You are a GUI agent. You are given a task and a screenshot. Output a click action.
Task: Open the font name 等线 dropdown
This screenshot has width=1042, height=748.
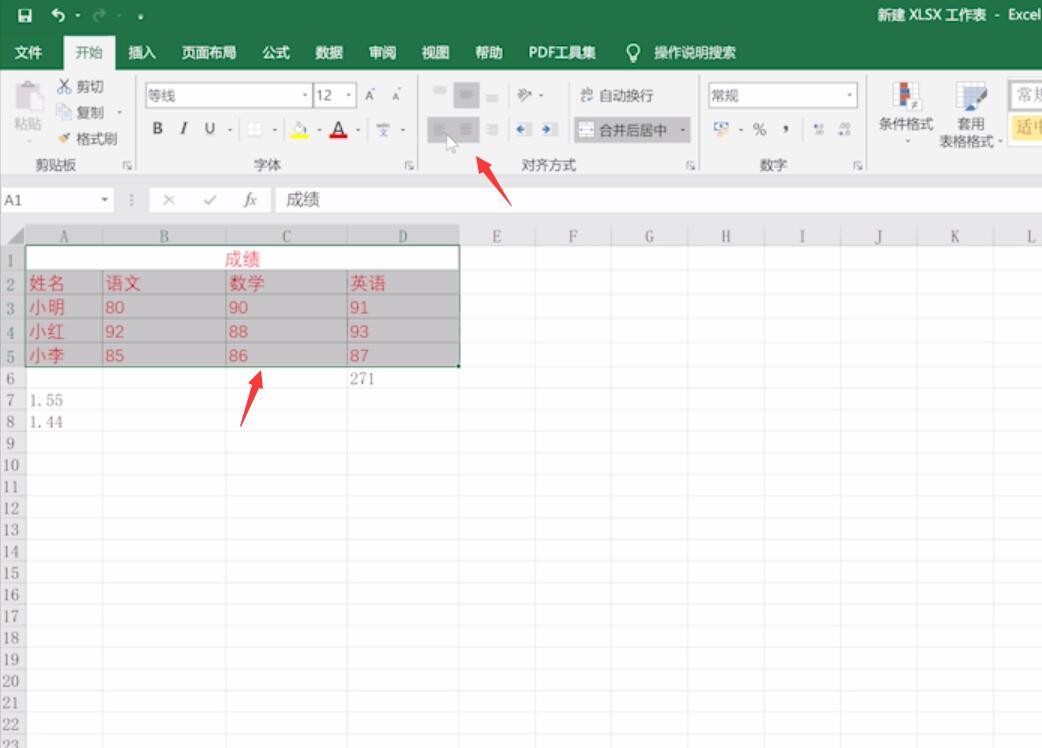pos(304,95)
